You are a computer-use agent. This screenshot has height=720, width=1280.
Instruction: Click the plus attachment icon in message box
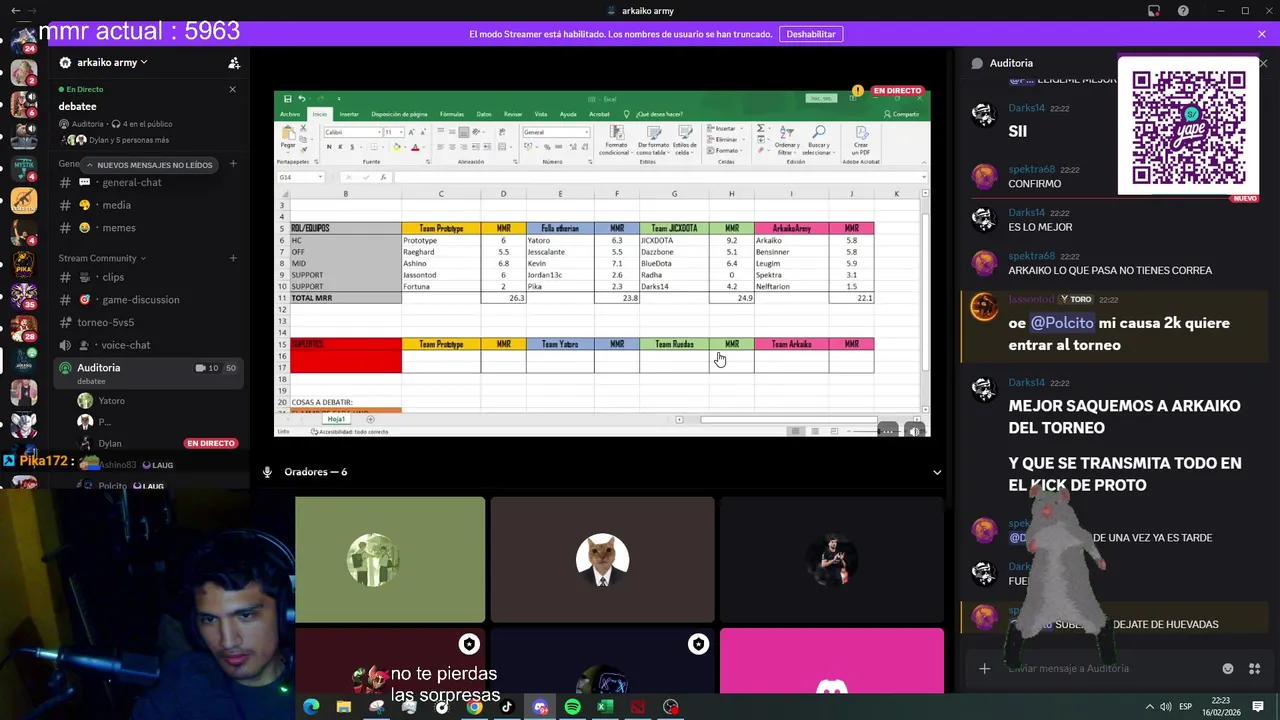[x=984, y=668]
